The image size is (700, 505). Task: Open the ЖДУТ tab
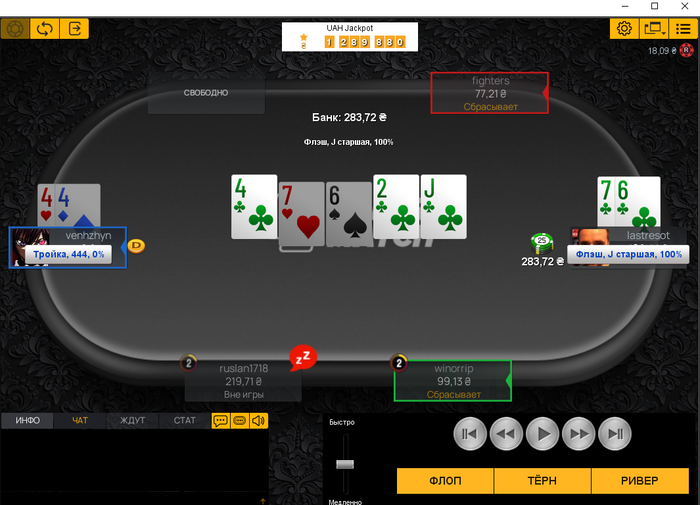point(132,421)
